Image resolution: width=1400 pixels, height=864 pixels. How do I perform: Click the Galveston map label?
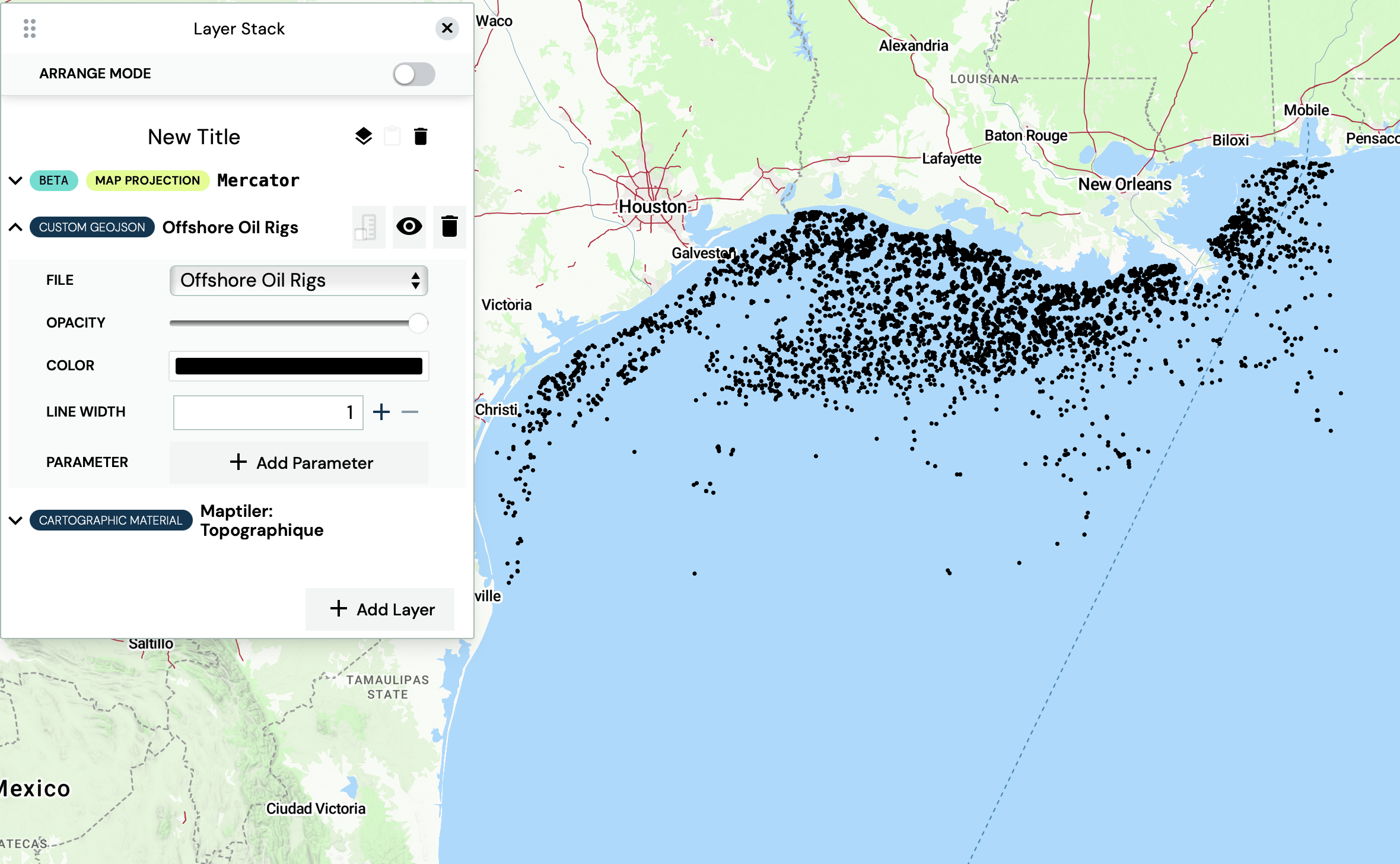[x=704, y=253]
